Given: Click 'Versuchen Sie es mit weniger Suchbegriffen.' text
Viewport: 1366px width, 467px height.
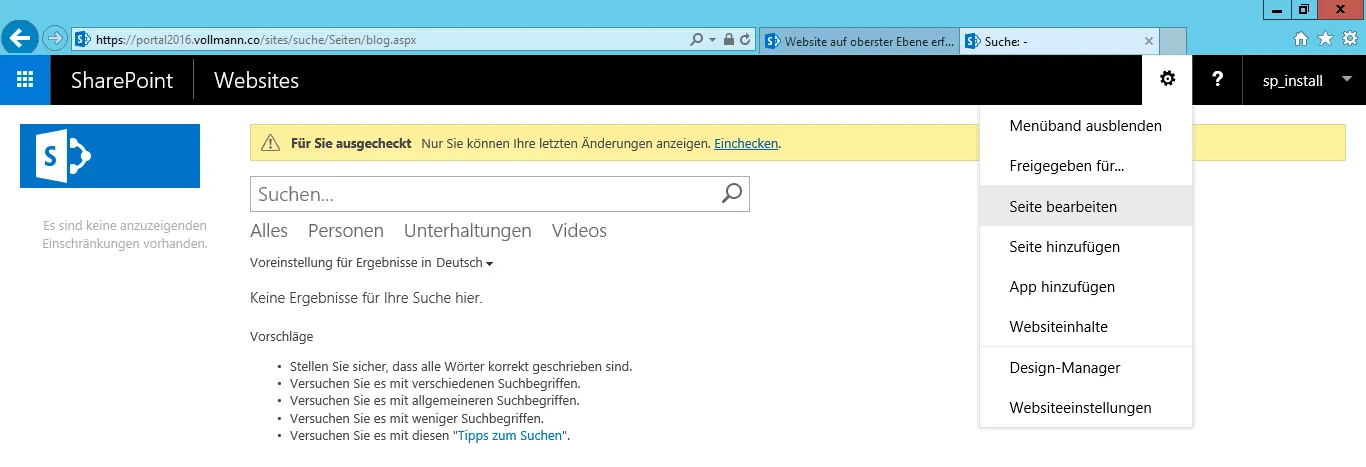Looking at the screenshot, I should (417, 418).
